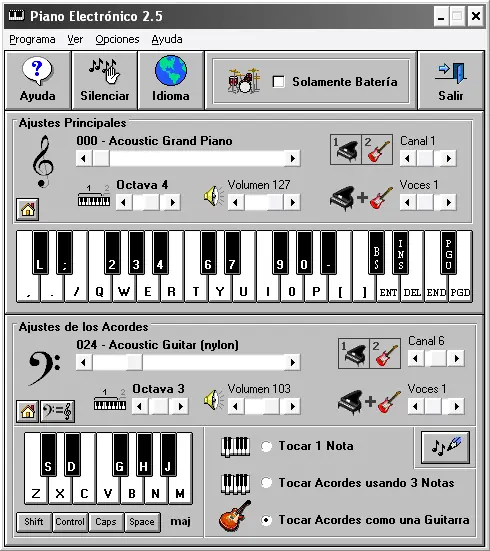Toggle the Caps chord modifier button
Image resolution: width=490 pixels, height=551 pixels.
(x=106, y=522)
